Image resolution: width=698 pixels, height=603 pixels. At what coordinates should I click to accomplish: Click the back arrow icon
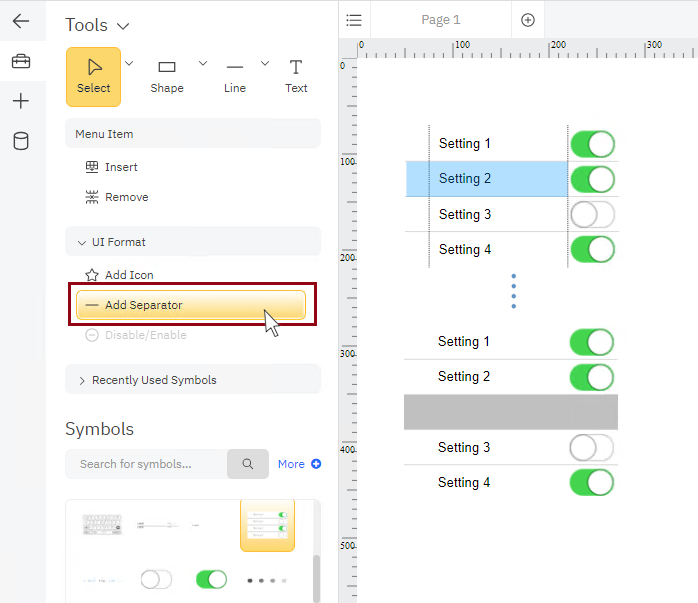(x=21, y=21)
